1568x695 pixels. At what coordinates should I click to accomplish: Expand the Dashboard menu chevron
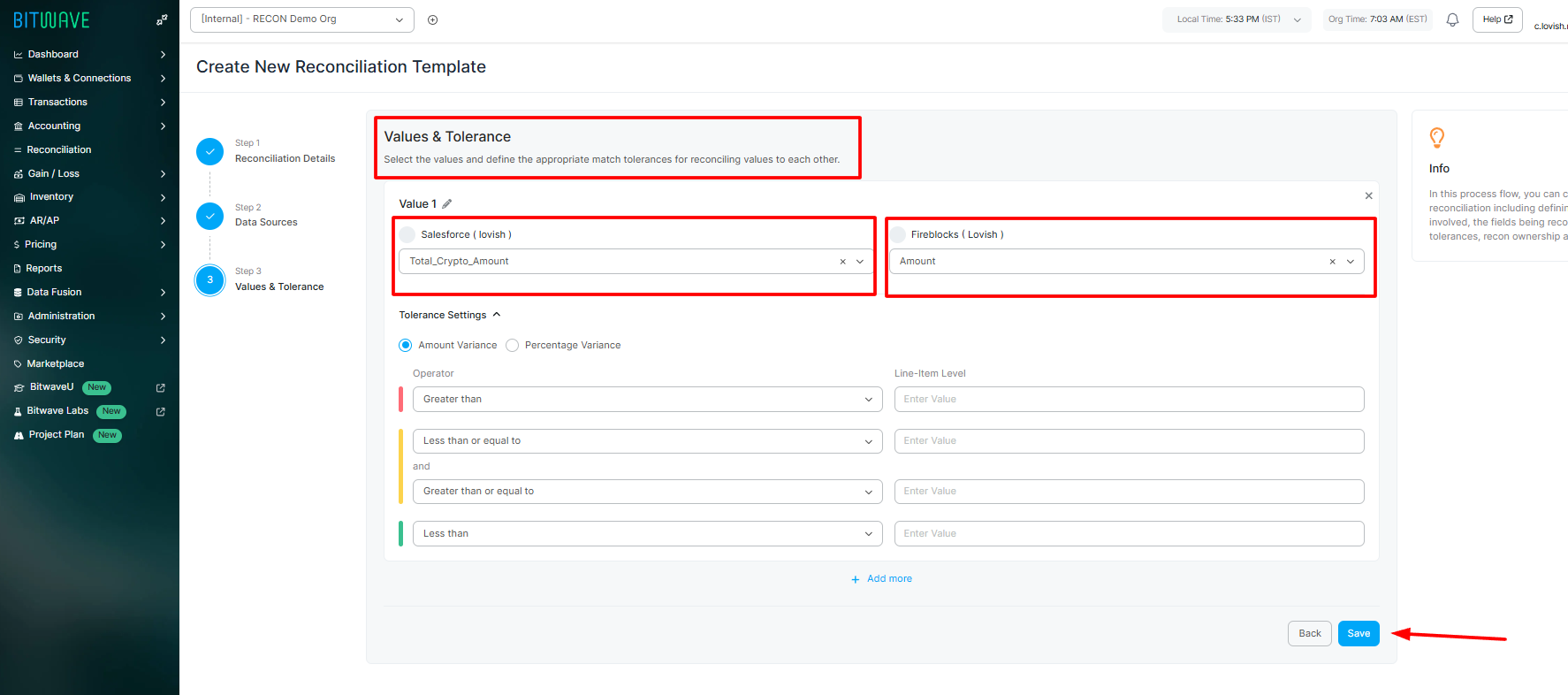click(164, 55)
